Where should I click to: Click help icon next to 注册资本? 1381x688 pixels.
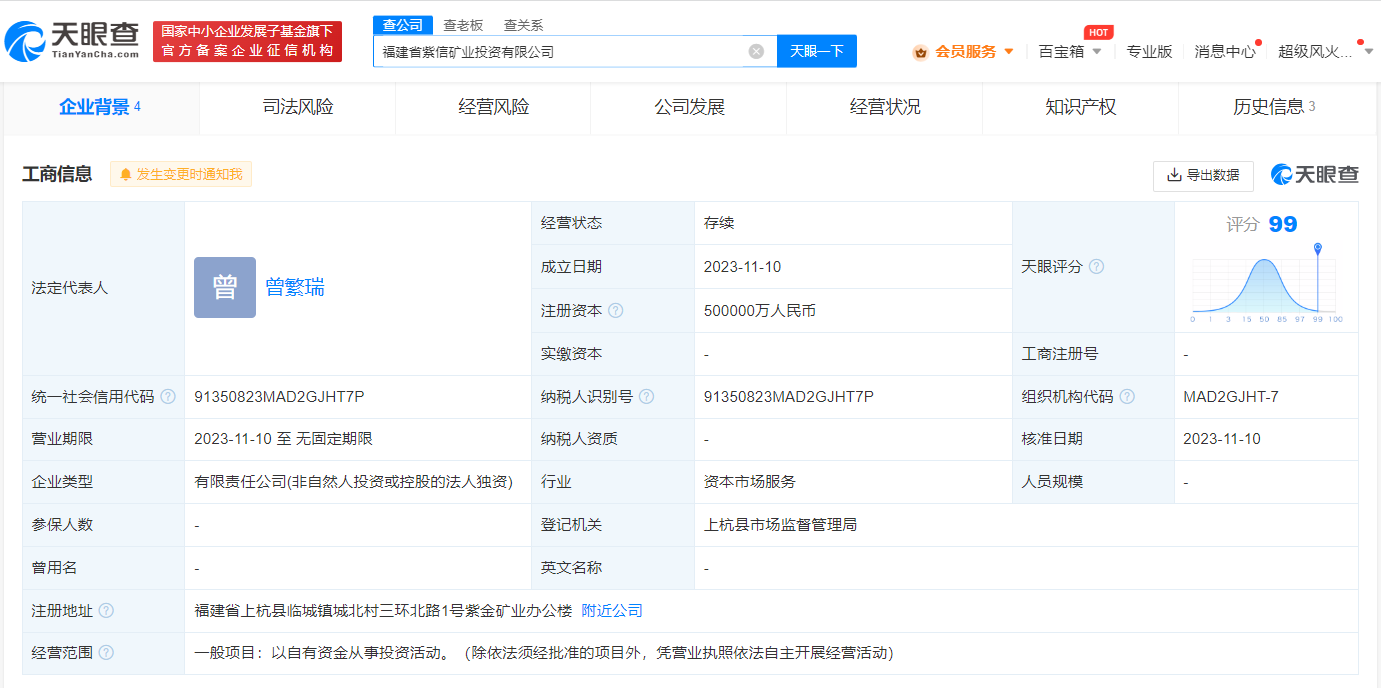tap(616, 311)
